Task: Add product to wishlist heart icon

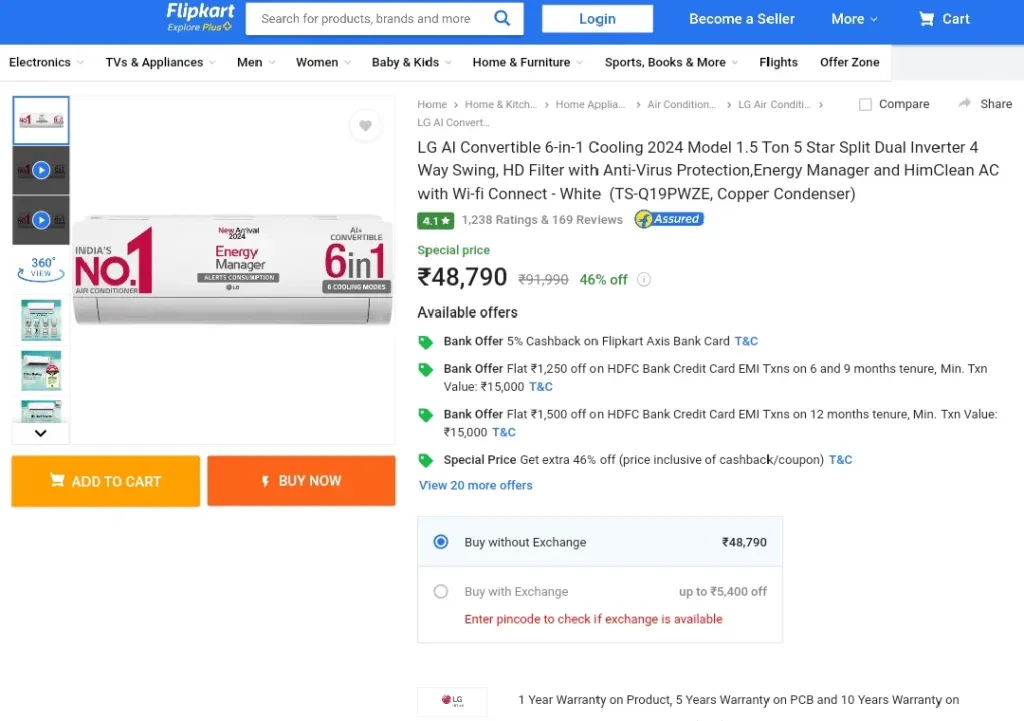Action: (365, 126)
